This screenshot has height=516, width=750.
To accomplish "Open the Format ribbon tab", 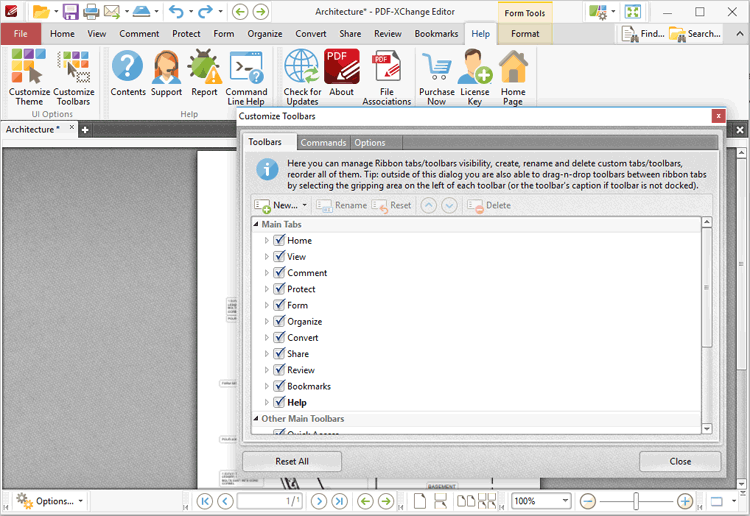I will [525, 34].
